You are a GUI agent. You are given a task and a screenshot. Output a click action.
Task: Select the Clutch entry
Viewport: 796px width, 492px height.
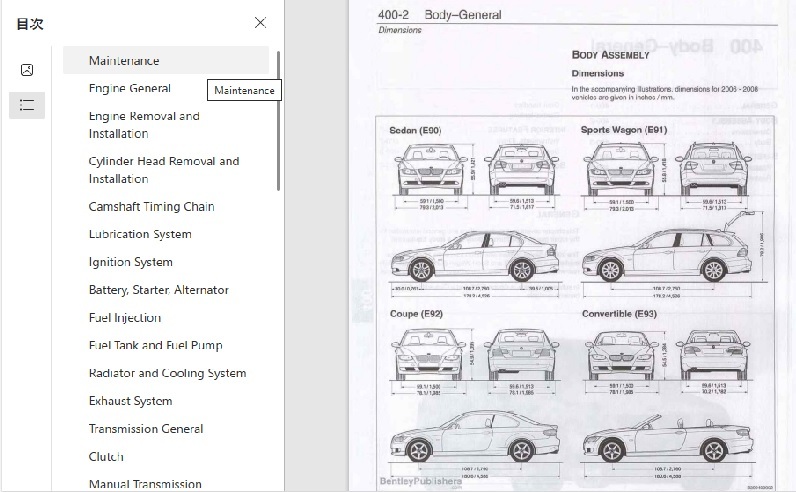(x=106, y=456)
